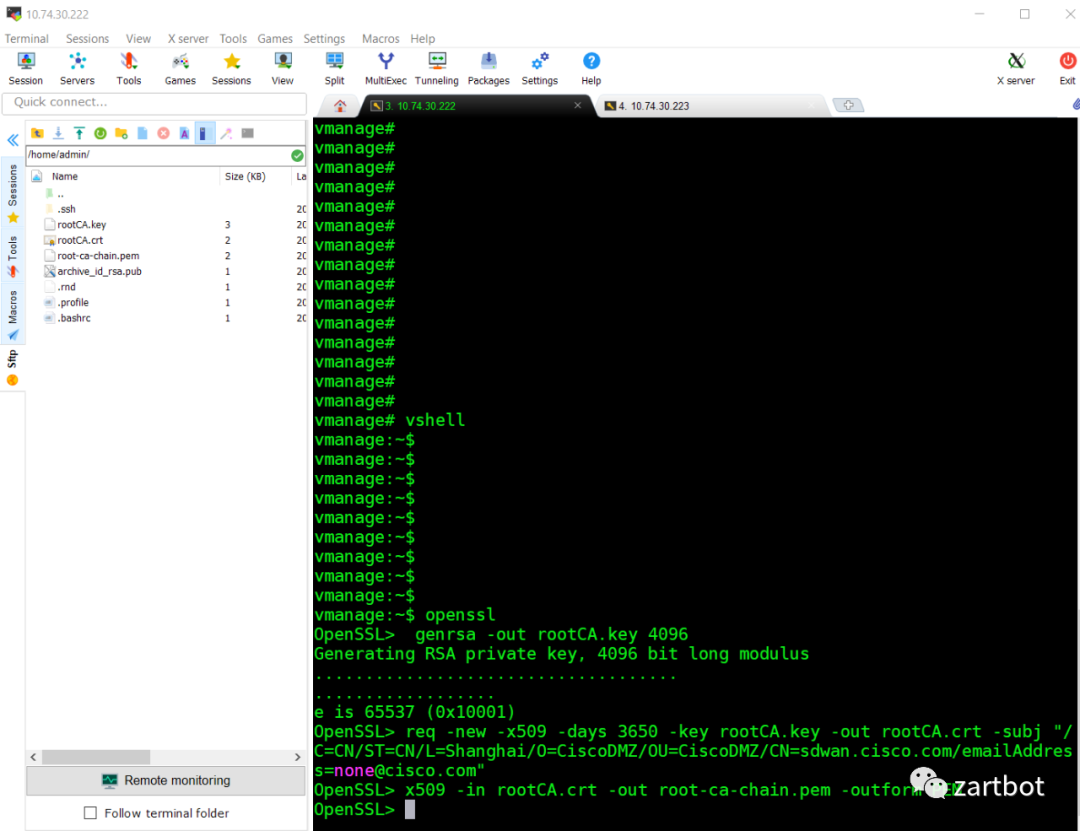
Task: Click the green checkmark beside the path field
Action: (x=297, y=155)
